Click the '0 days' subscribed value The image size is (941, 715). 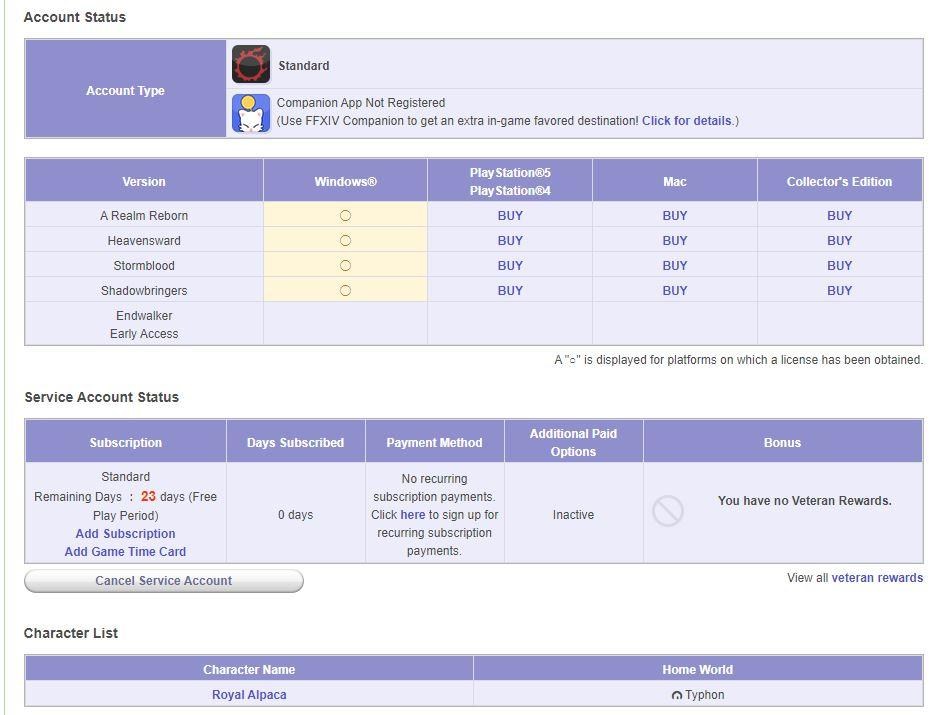tap(295, 514)
